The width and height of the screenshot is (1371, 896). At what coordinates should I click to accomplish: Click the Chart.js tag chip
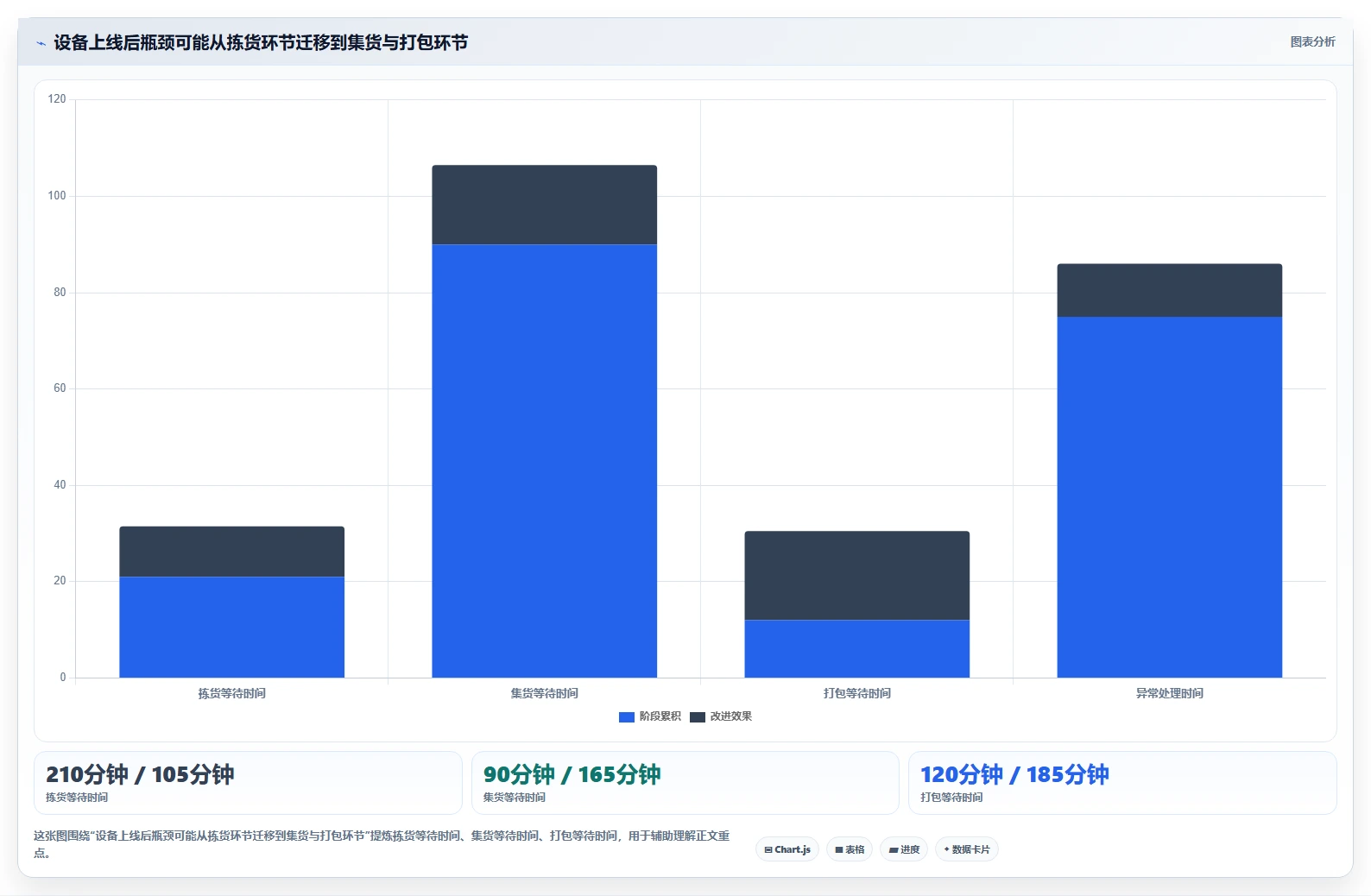[x=787, y=849]
